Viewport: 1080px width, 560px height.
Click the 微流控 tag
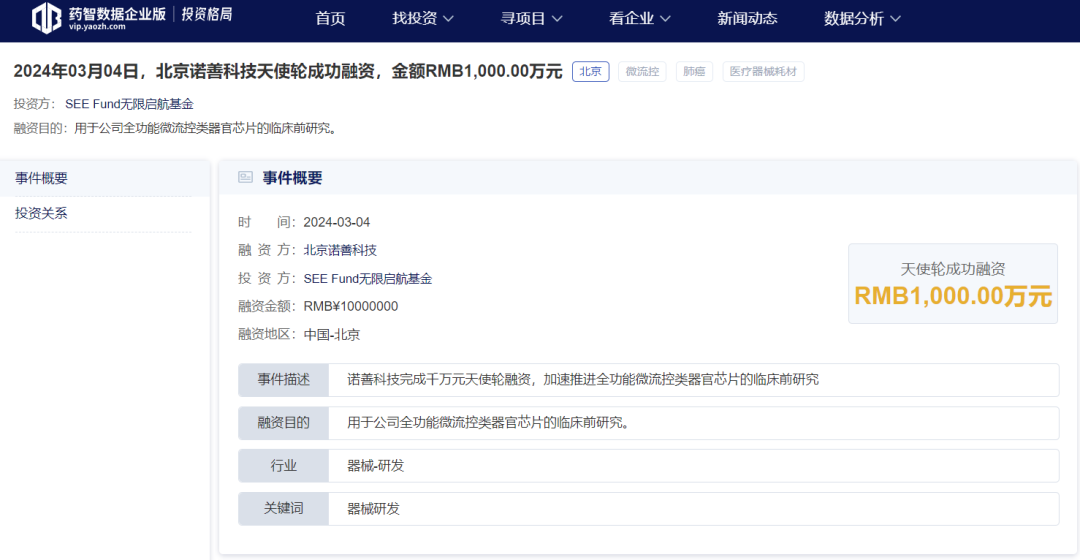(x=642, y=72)
